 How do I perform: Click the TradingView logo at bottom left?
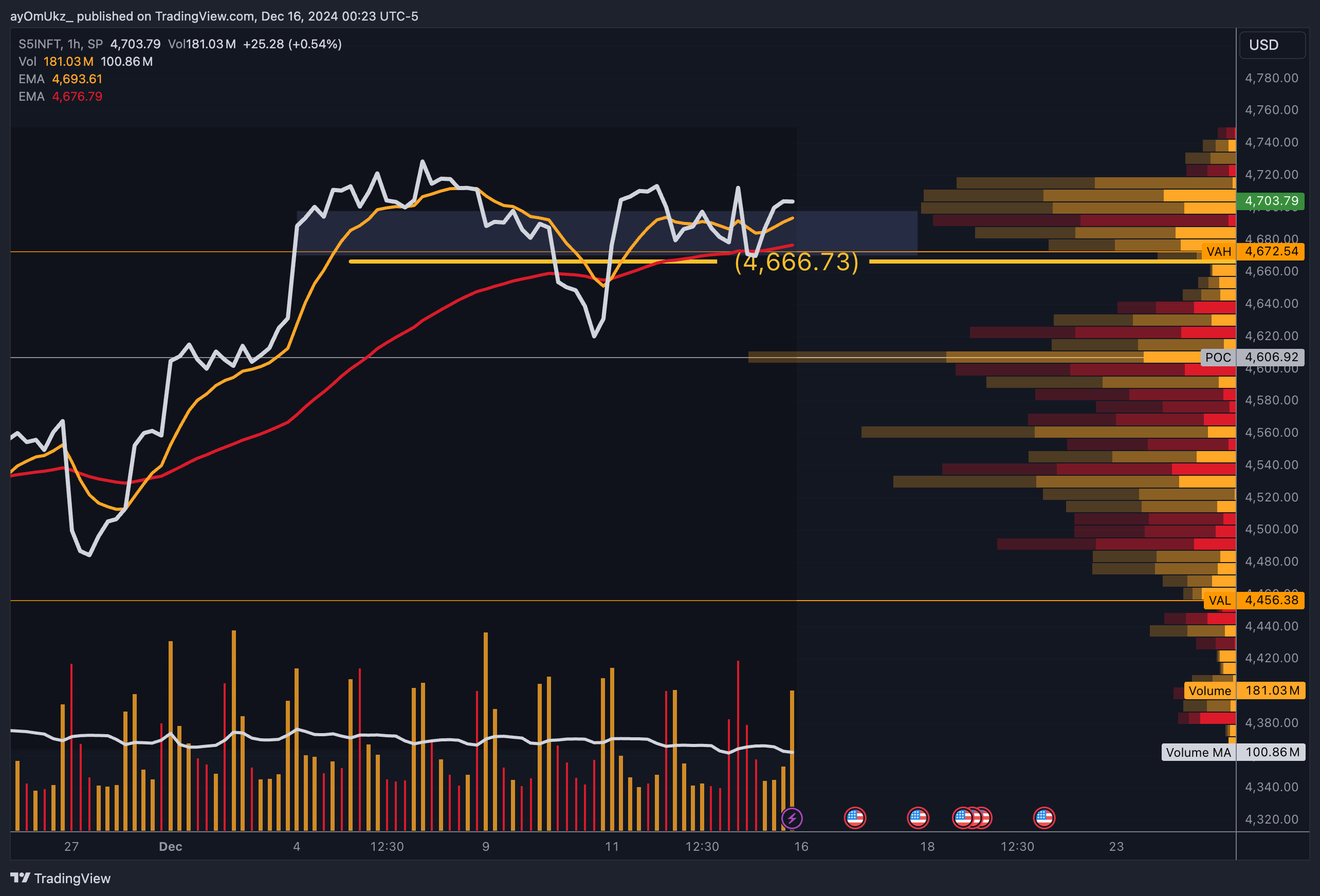60,879
